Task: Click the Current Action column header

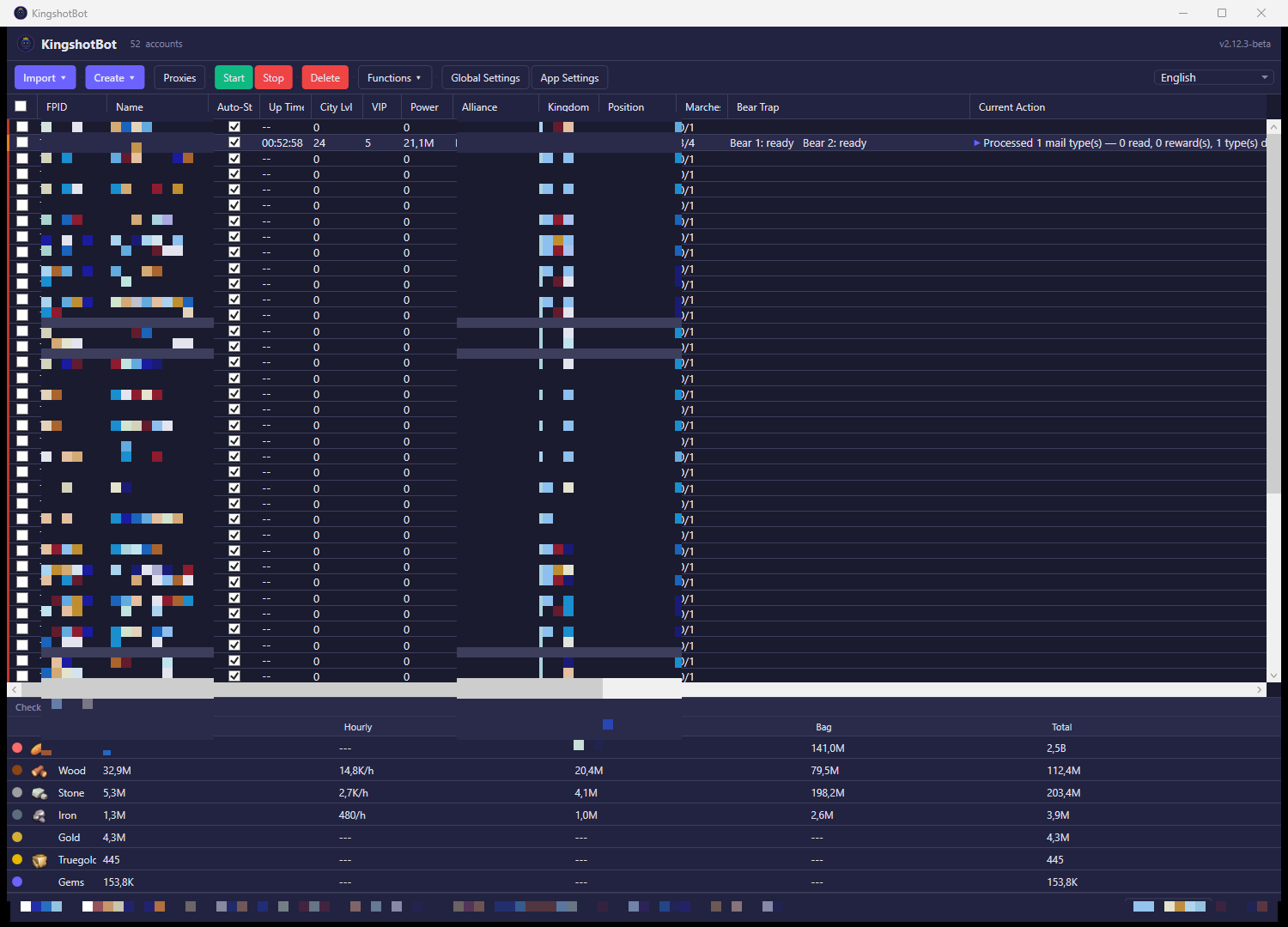Action: tap(1118, 106)
